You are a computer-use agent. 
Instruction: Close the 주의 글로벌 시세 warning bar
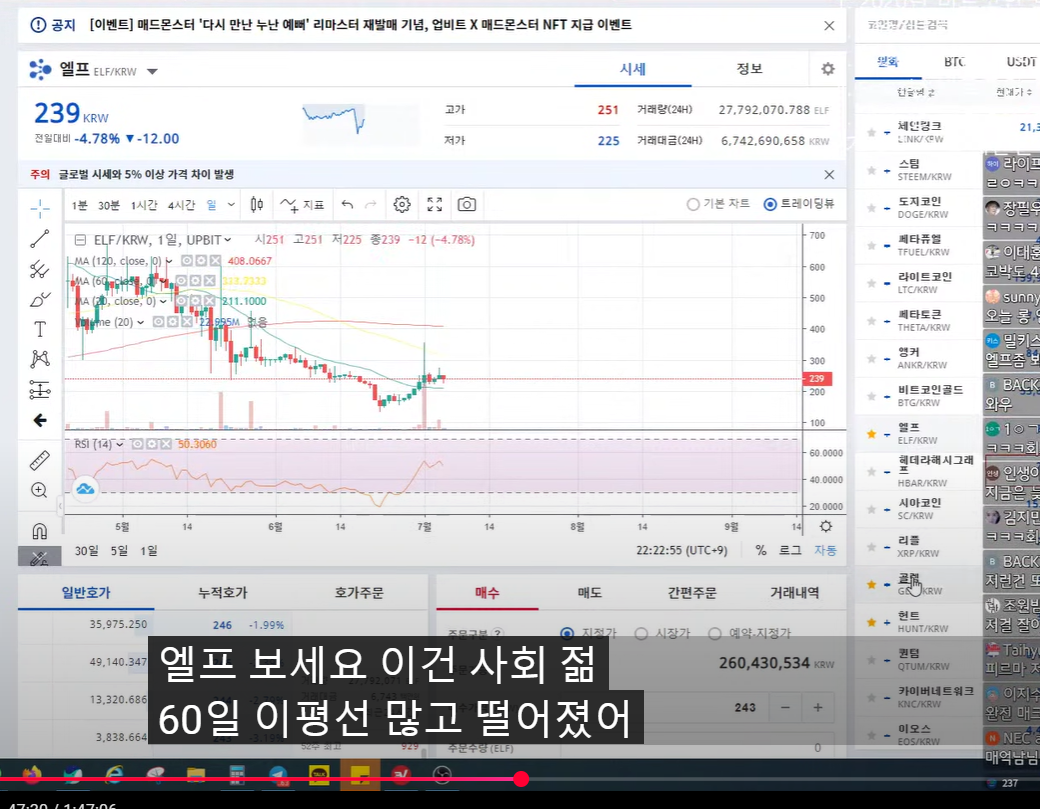click(x=829, y=174)
